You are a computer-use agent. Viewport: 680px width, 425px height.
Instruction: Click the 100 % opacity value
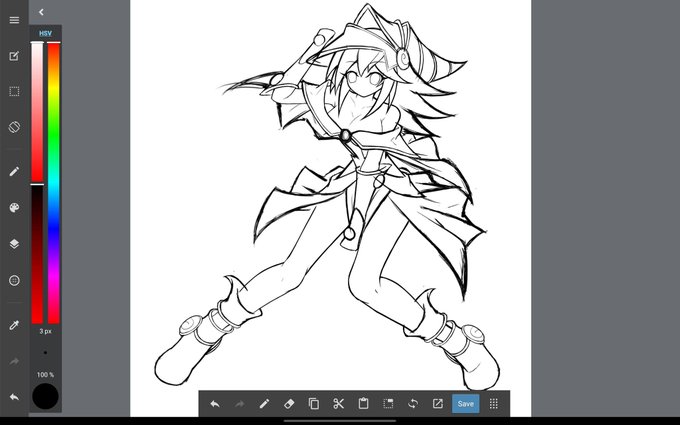click(x=46, y=375)
